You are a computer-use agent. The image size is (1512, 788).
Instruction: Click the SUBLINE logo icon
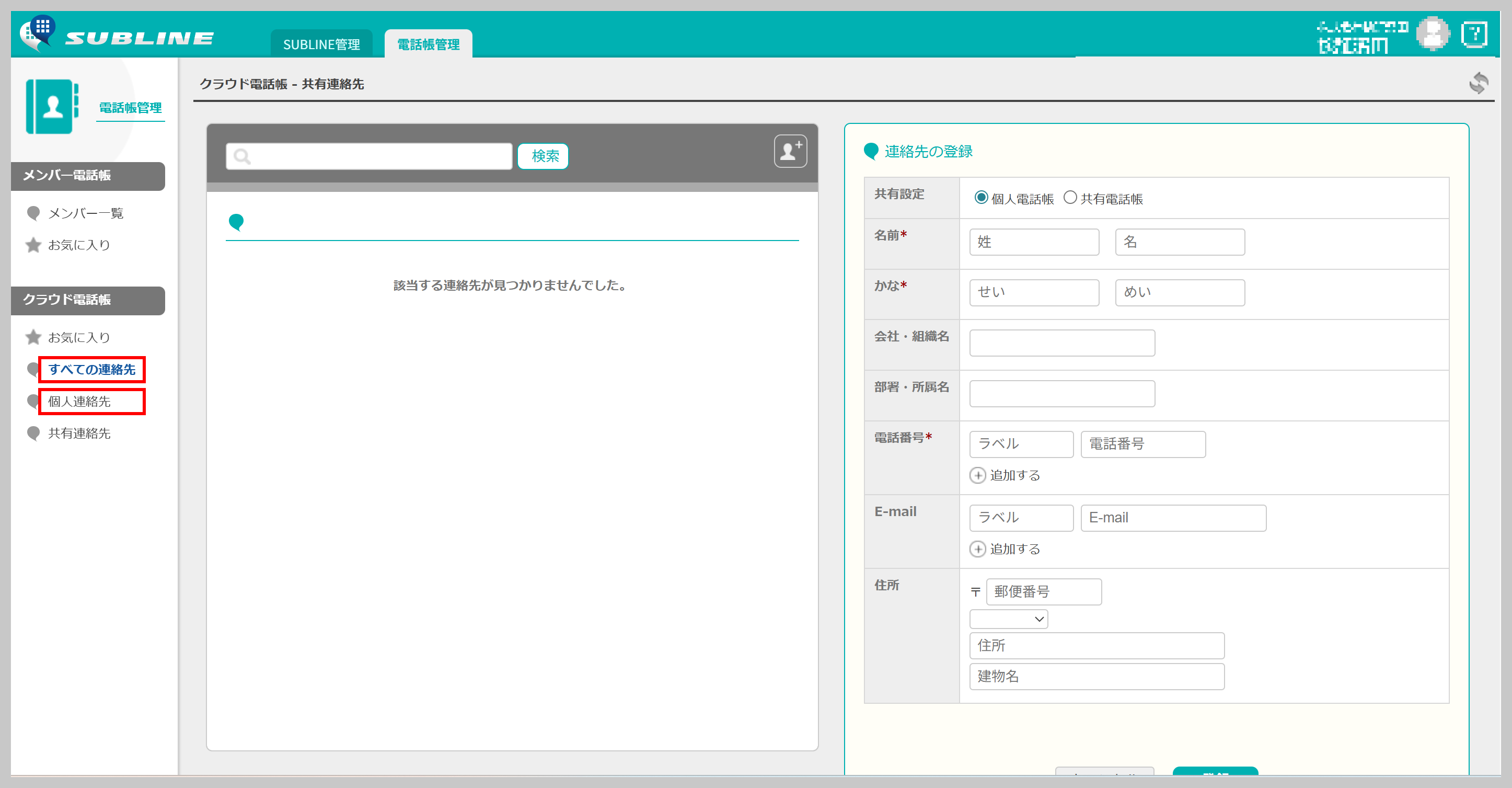(38, 33)
